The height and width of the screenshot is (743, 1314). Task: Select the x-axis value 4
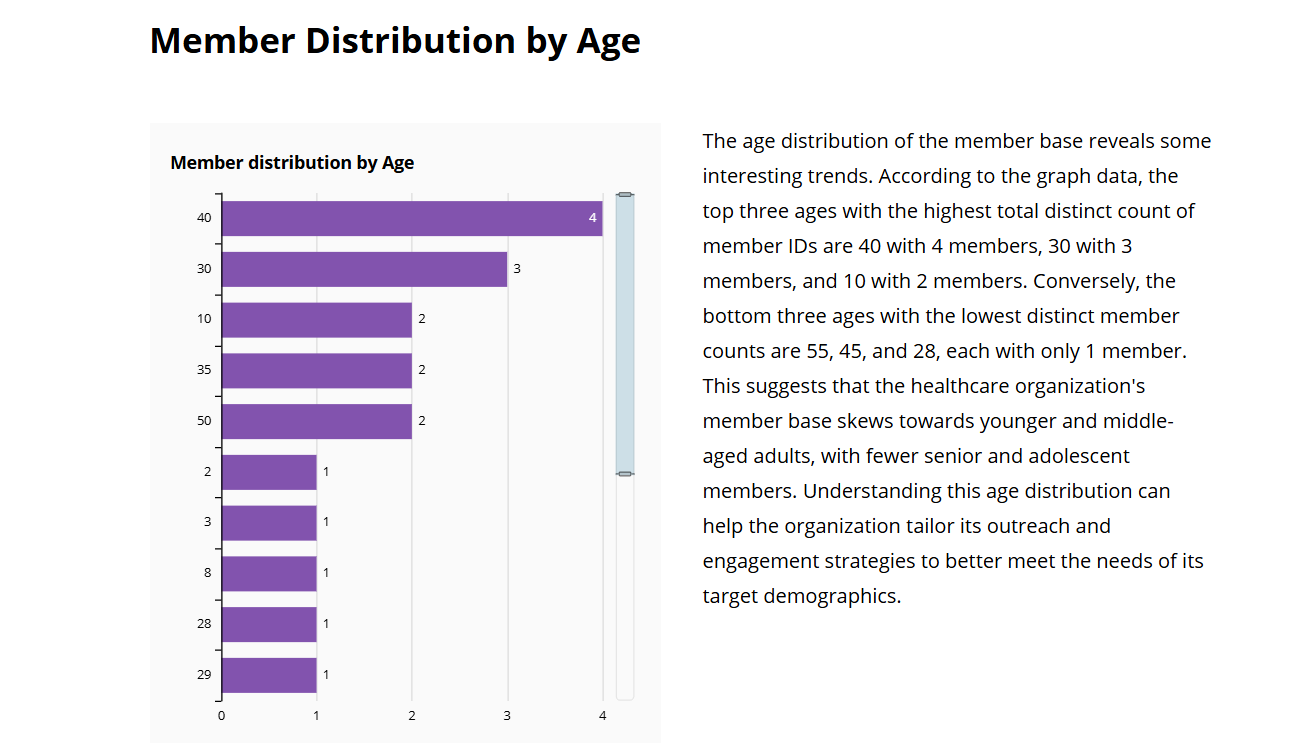click(603, 716)
